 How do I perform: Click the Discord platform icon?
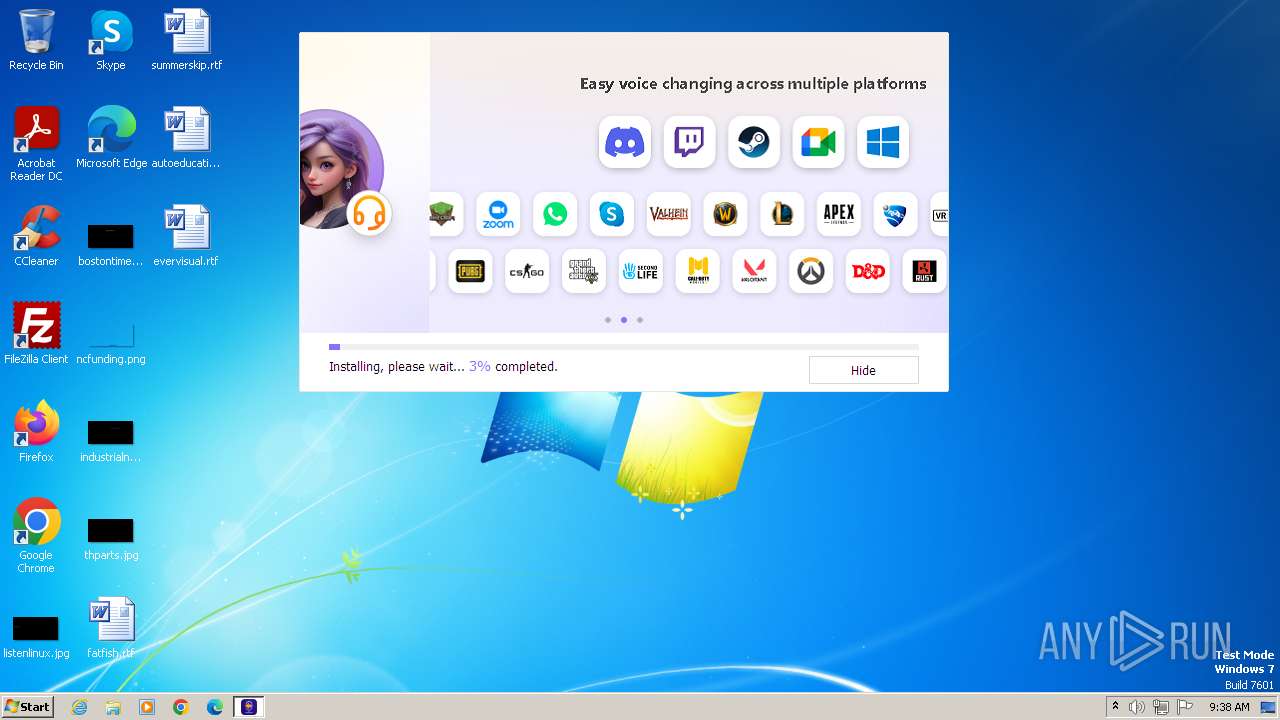pyautogui.click(x=625, y=142)
